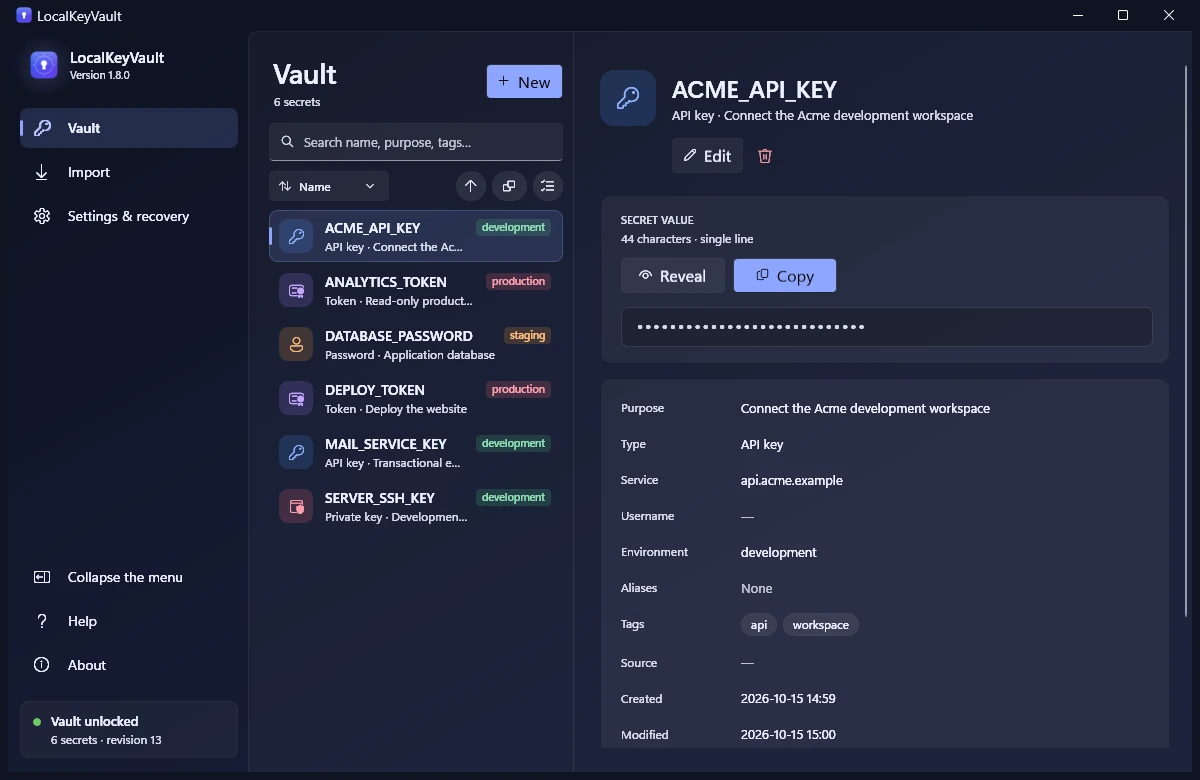
Task: Click the ACME_API_KEY detail title
Action: tap(754, 90)
